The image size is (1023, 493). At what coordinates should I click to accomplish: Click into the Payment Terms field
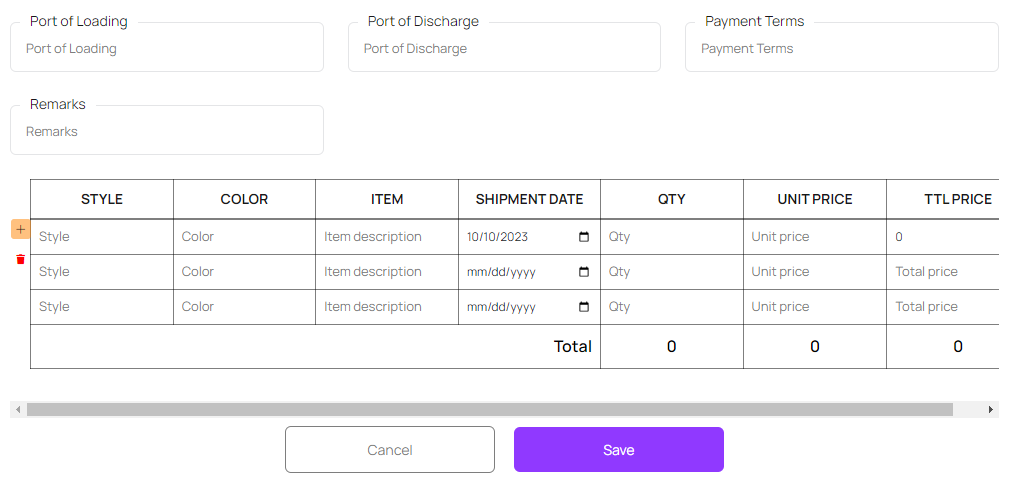coord(841,48)
